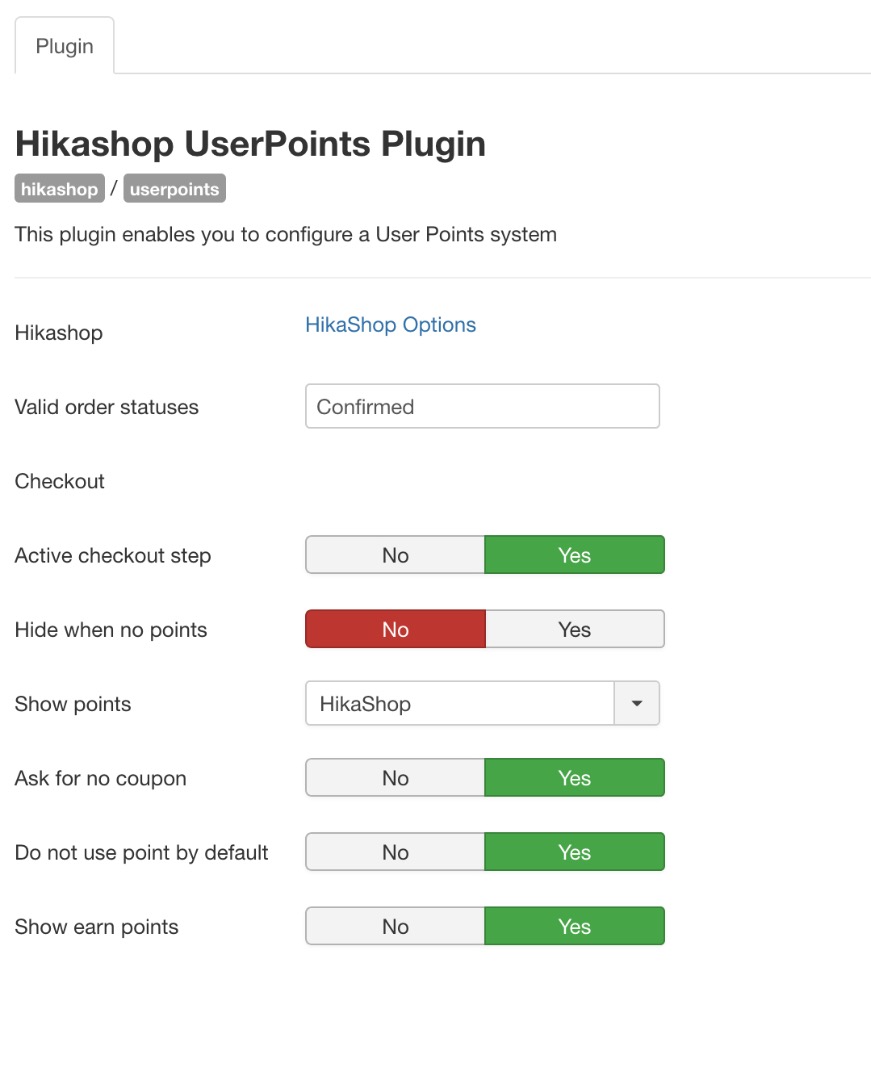Set Ask for no coupon to No
The image size is (871, 1080).
tap(395, 778)
